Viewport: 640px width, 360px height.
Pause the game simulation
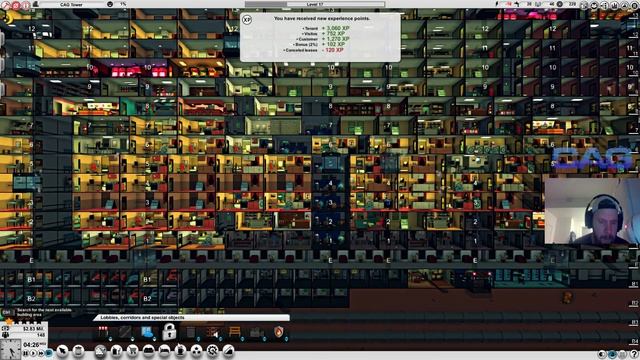coord(26,353)
